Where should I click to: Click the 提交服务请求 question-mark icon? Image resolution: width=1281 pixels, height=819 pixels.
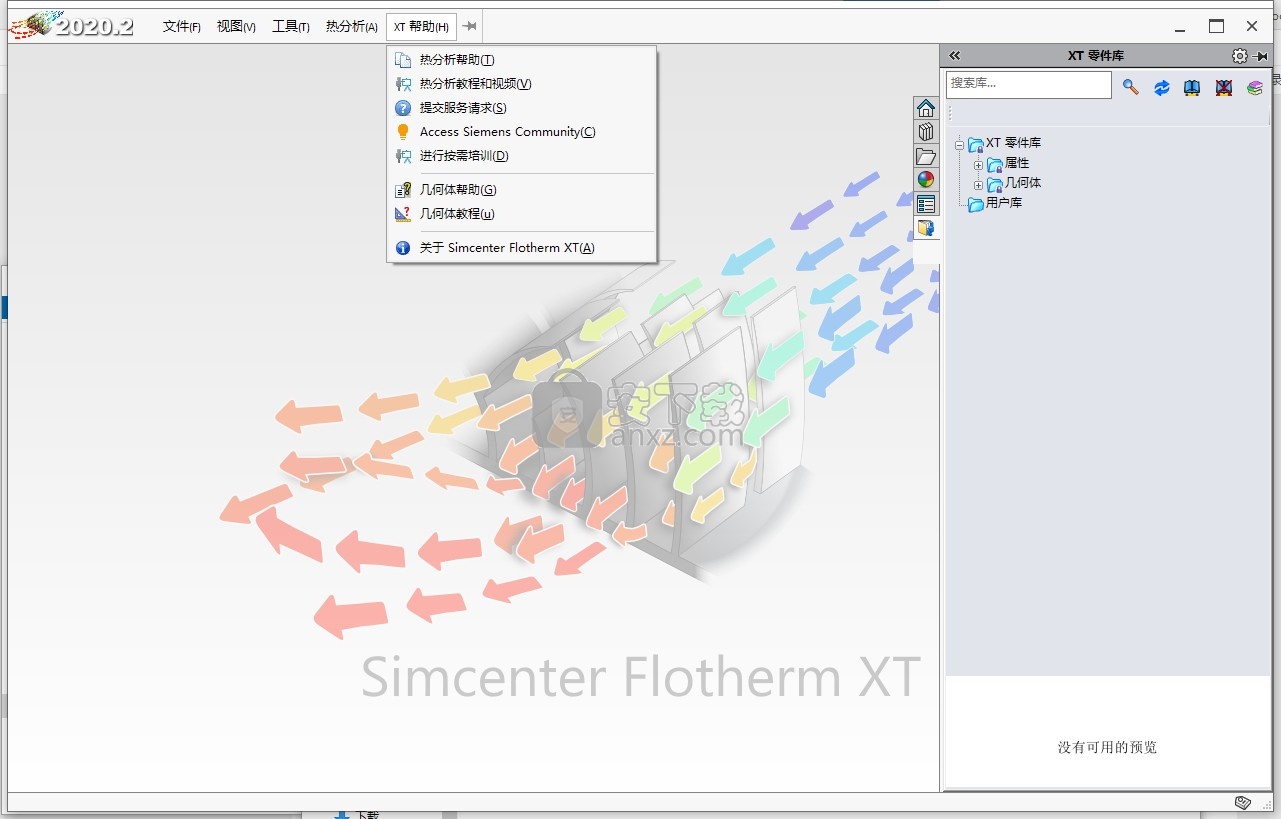pyautogui.click(x=403, y=108)
